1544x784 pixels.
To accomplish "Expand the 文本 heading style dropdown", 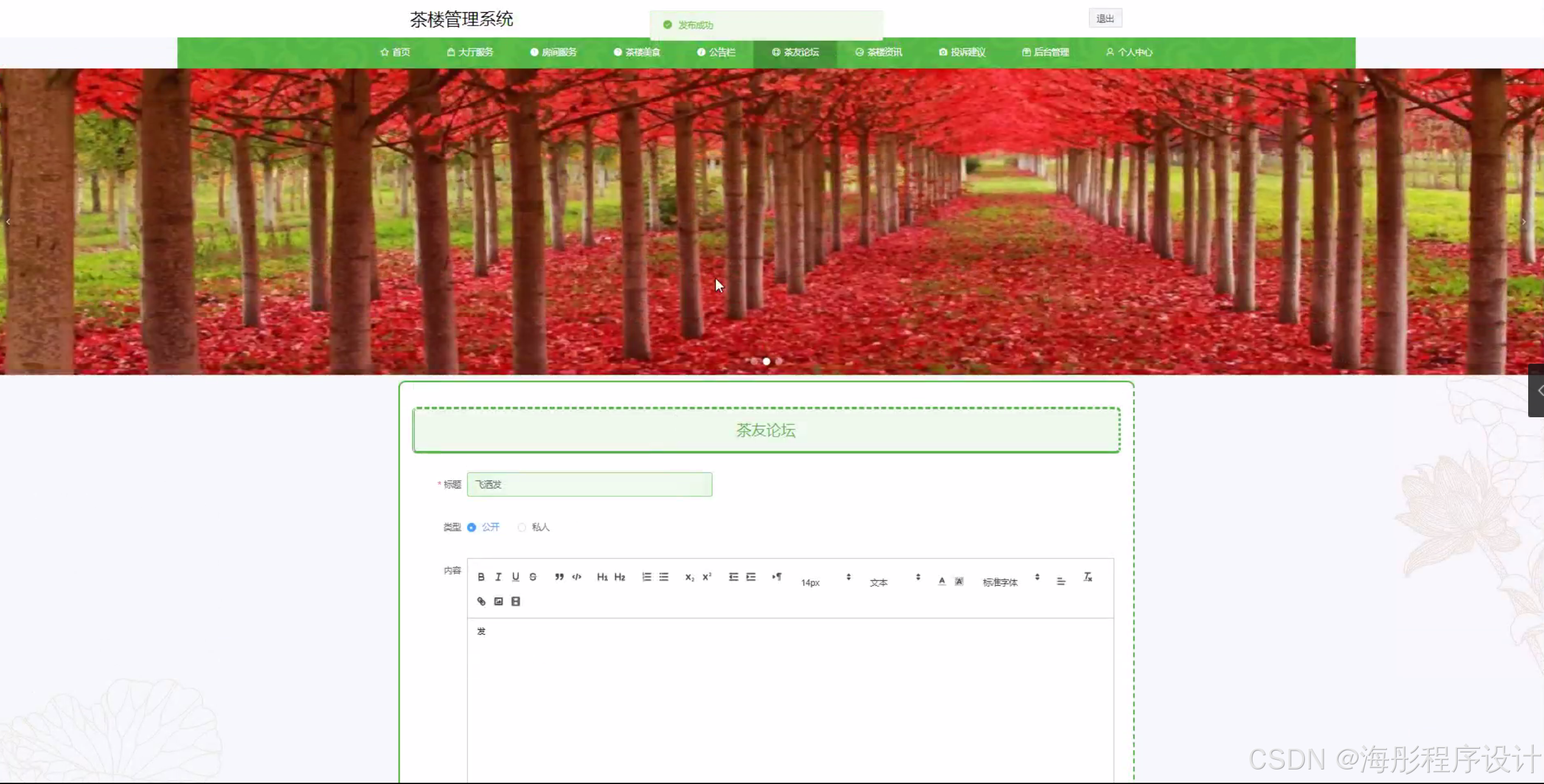I will (894, 582).
